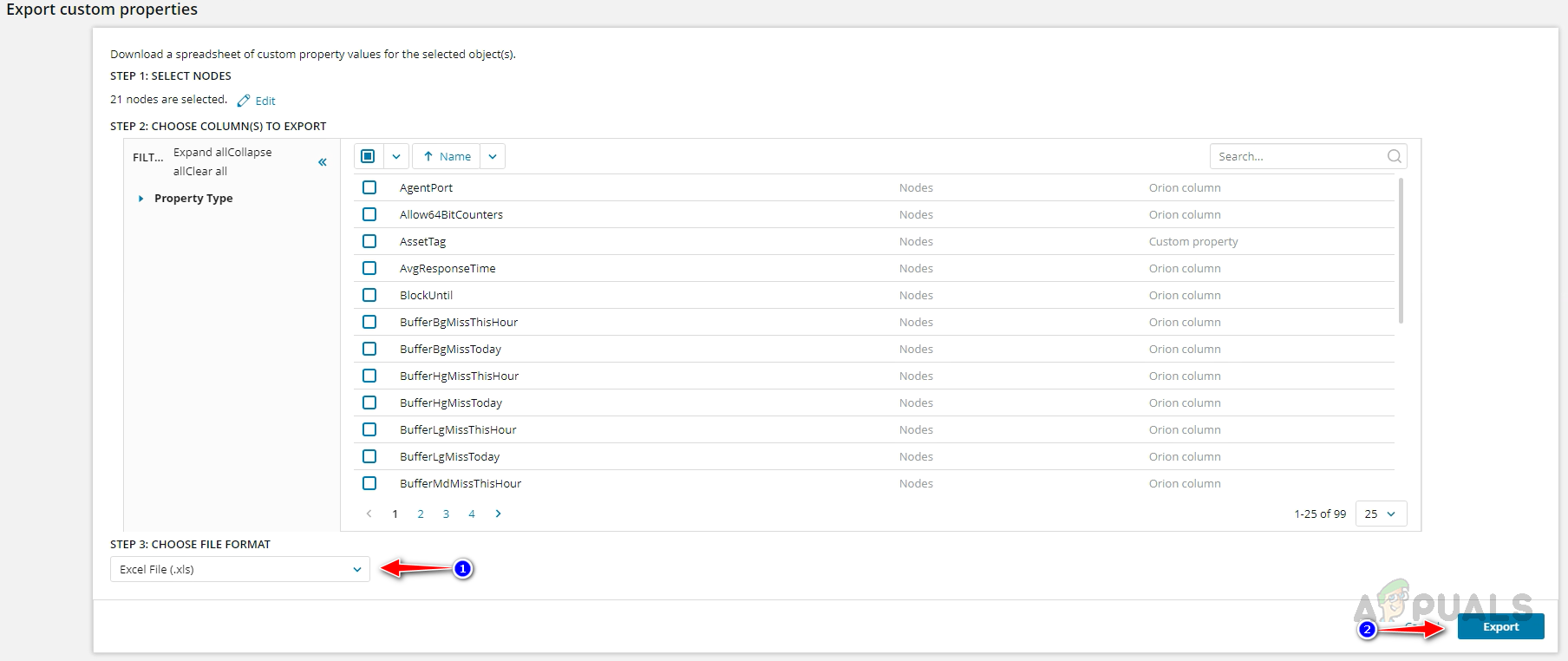Open the Excel File format dropdown
The height and width of the screenshot is (661, 1568).
(240, 569)
